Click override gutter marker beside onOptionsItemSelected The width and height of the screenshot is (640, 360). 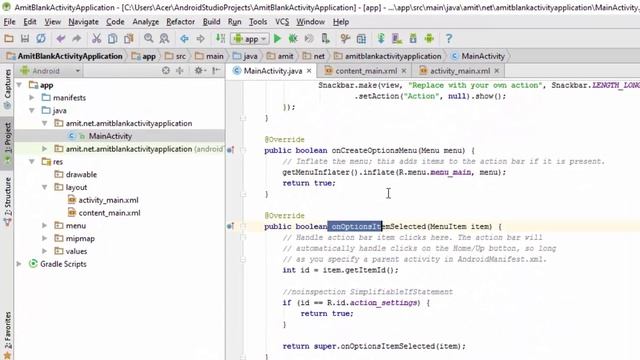[x=231, y=226]
